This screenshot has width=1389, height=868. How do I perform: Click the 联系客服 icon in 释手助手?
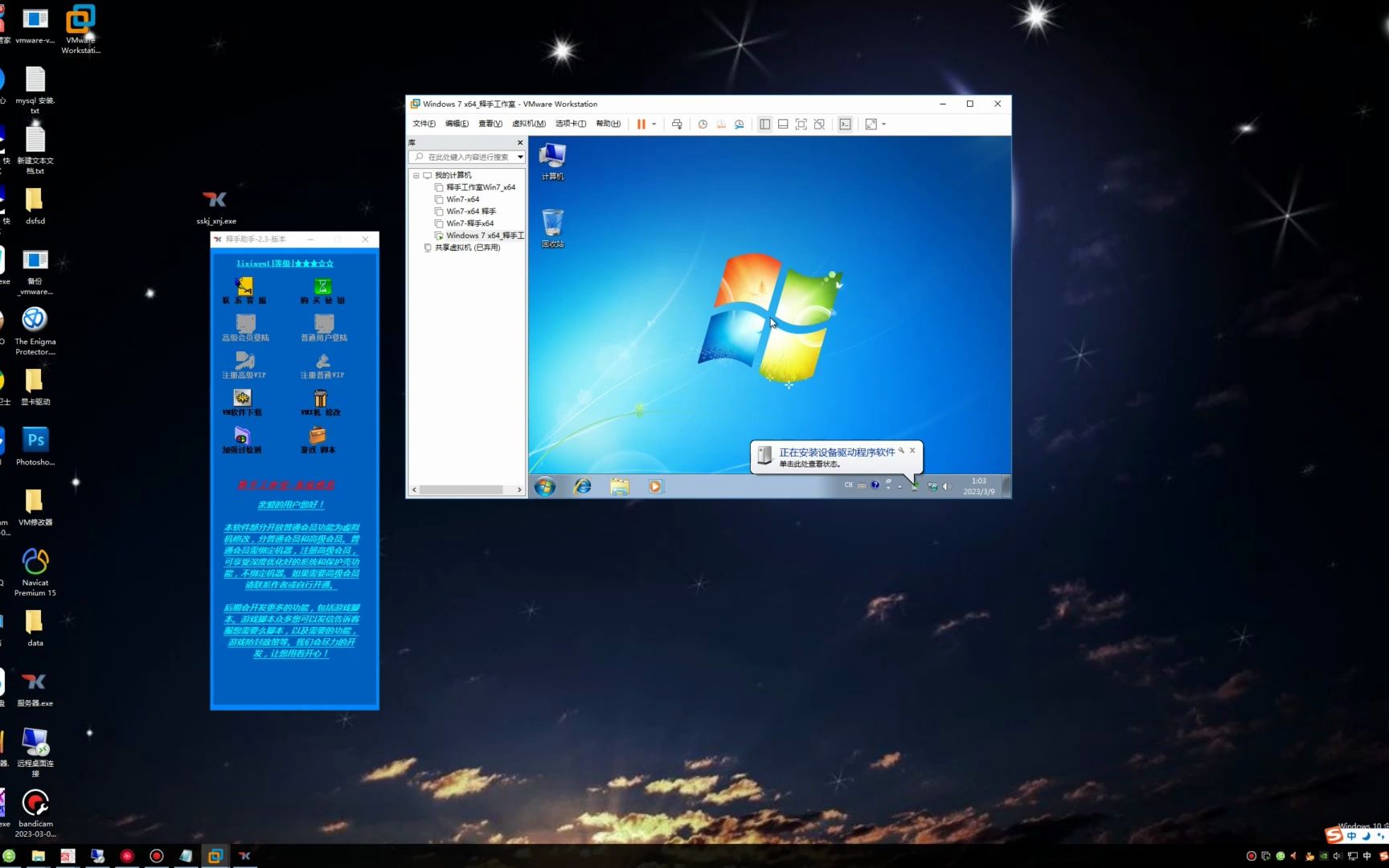244,290
